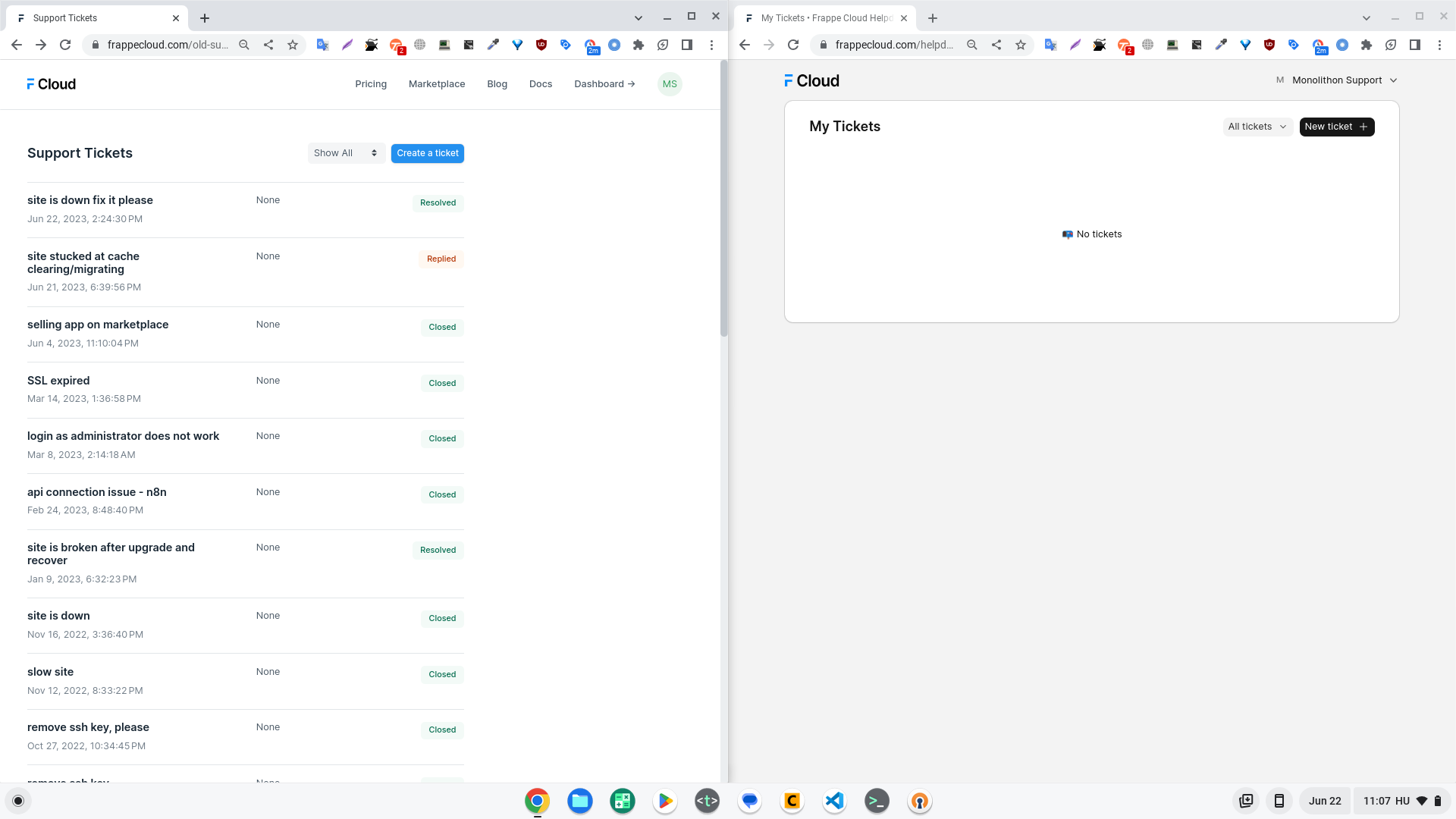Open the ticket titled SSL expired
Image resolution: width=1456 pixels, height=819 pixels.
point(58,380)
